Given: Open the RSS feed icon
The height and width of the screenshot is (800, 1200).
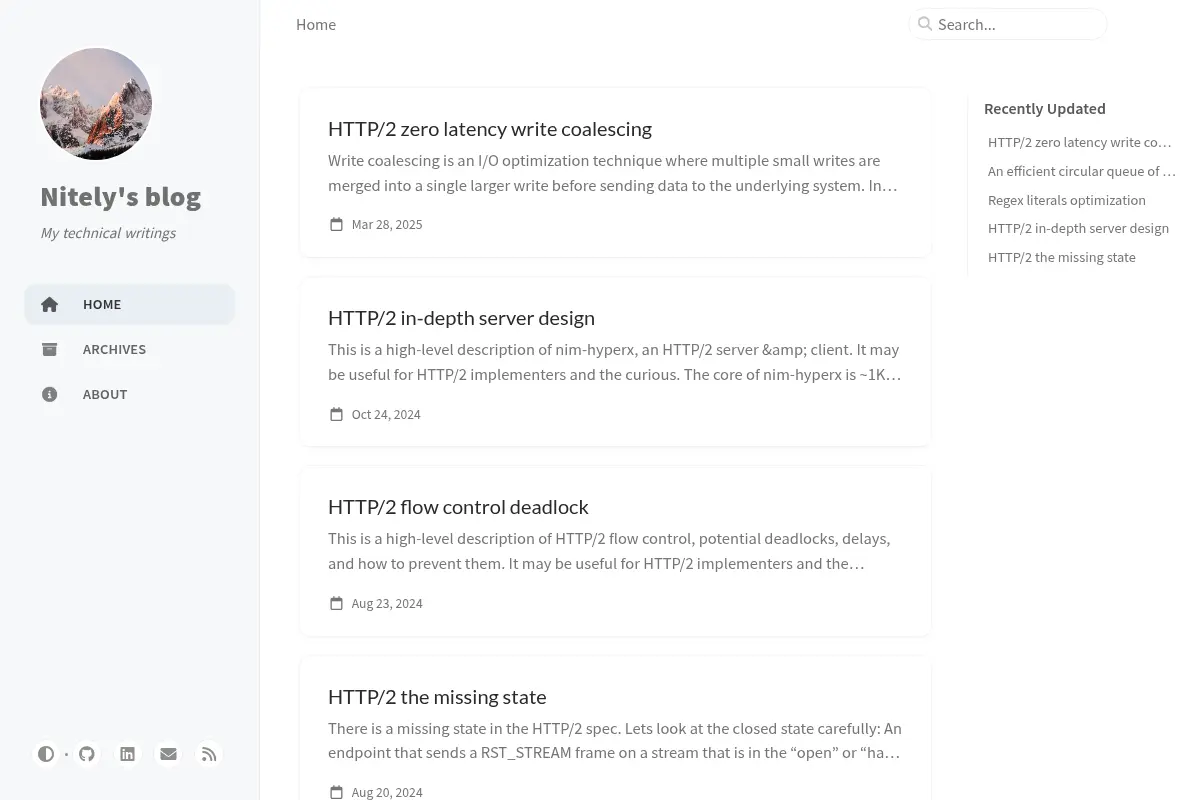Looking at the screenshot, I should tap(209, 754).
